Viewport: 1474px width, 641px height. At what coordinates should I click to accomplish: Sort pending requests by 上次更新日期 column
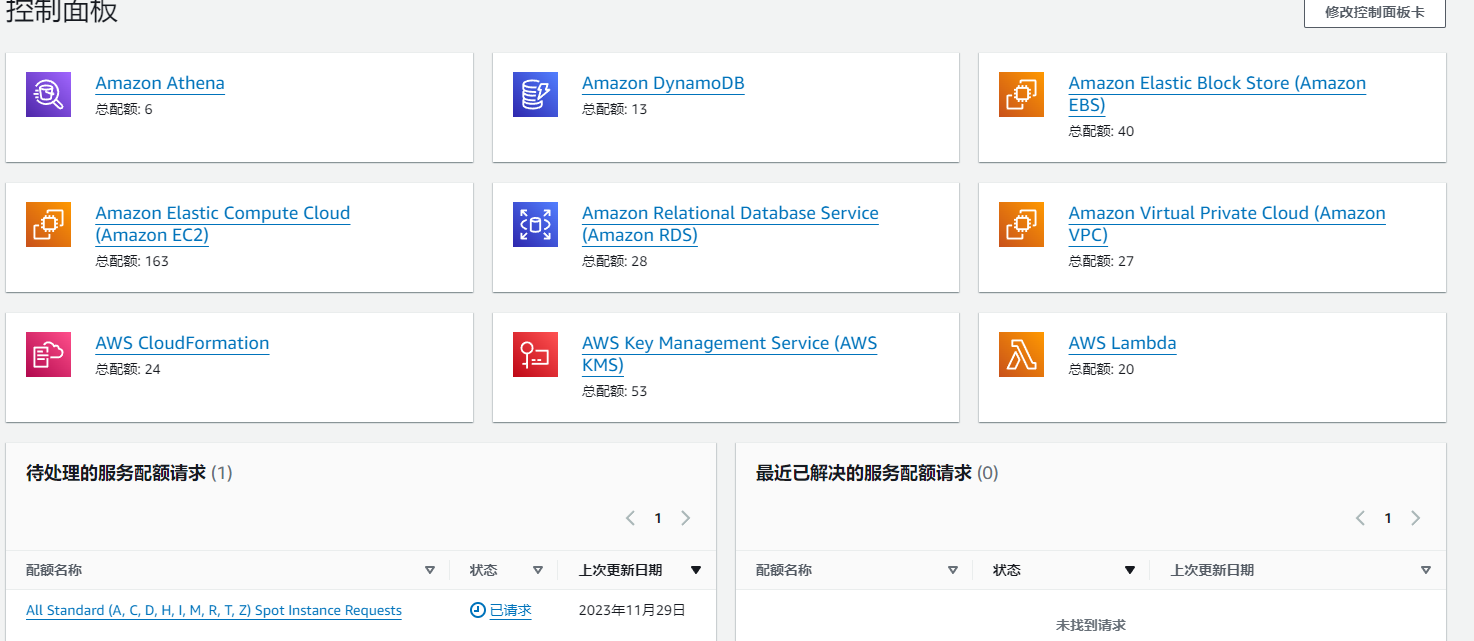click(x=696, y=570)
